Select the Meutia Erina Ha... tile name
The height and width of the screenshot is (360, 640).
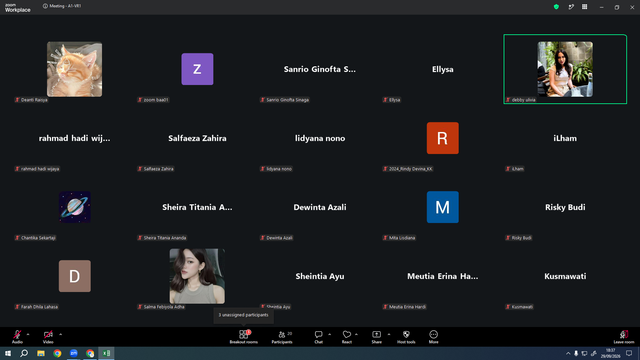[442, 276]
